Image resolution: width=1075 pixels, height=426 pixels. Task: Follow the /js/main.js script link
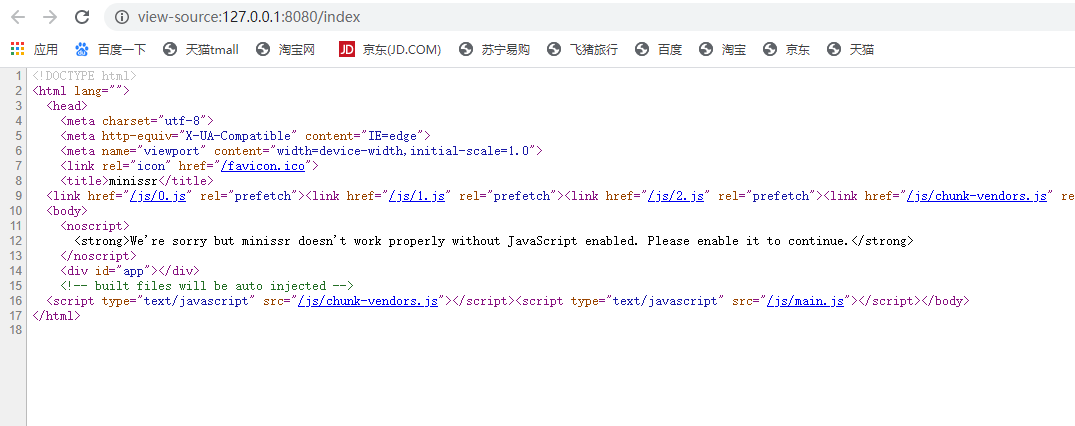coord(806,301)
